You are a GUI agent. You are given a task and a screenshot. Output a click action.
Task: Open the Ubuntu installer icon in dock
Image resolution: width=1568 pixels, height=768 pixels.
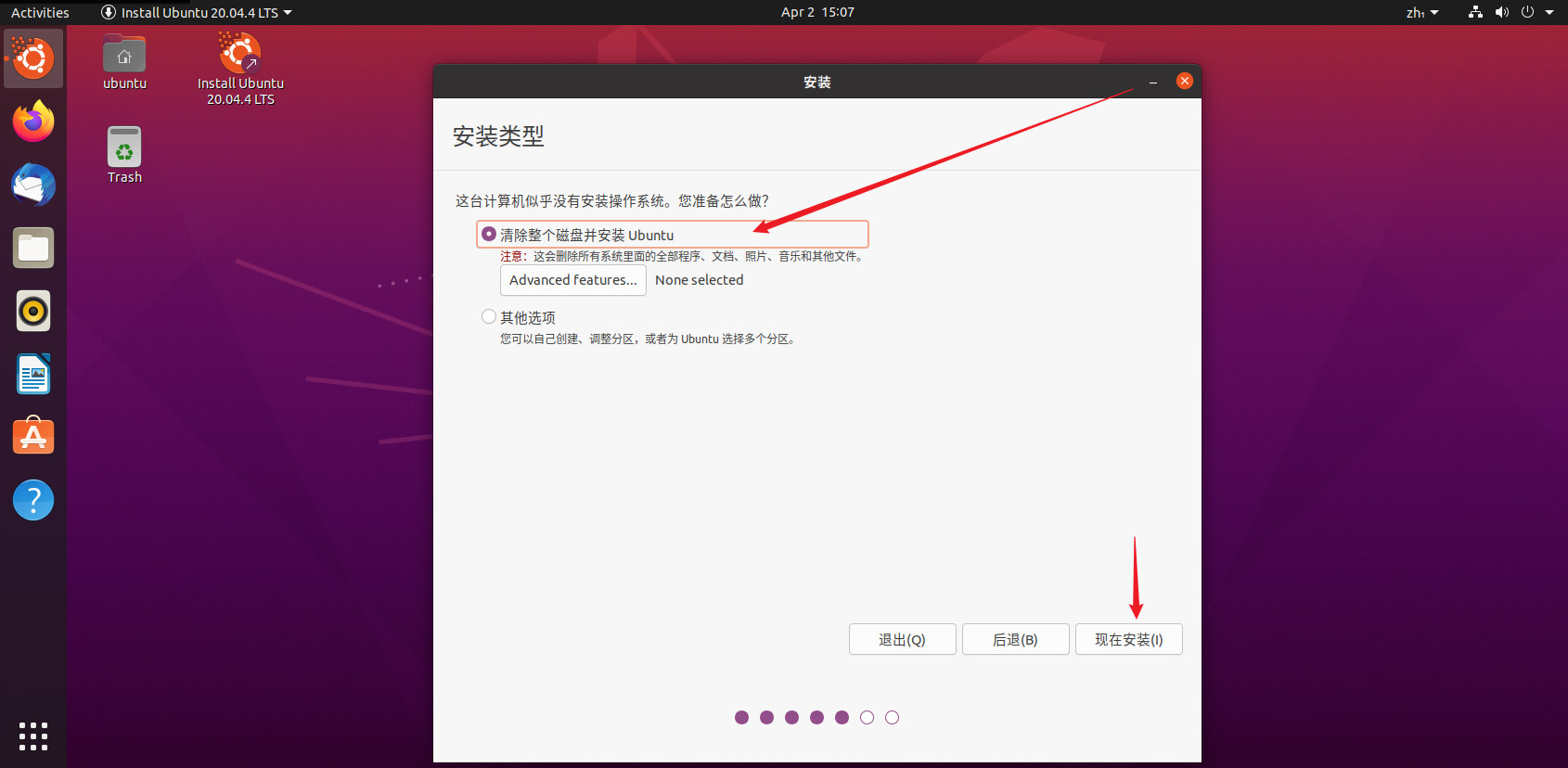coord(33,58)
